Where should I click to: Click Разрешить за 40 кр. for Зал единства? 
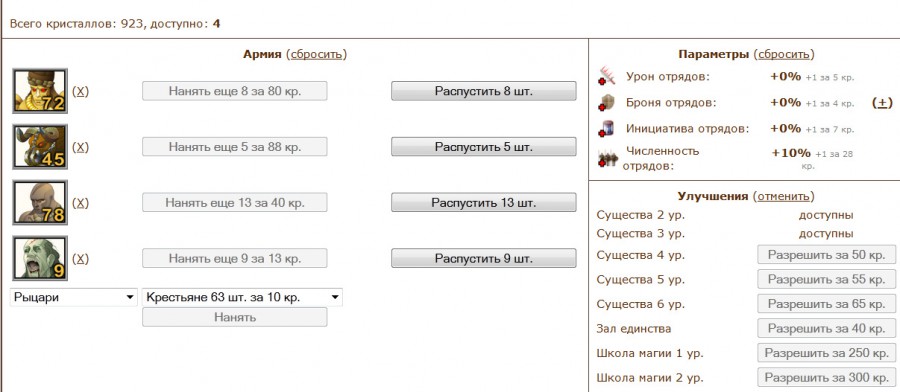coord(827,329)
